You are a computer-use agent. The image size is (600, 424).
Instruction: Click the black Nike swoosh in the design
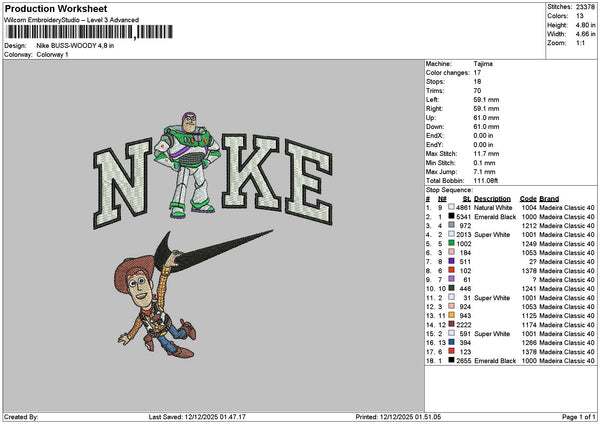pyautogui.click(x=212, y=251)
